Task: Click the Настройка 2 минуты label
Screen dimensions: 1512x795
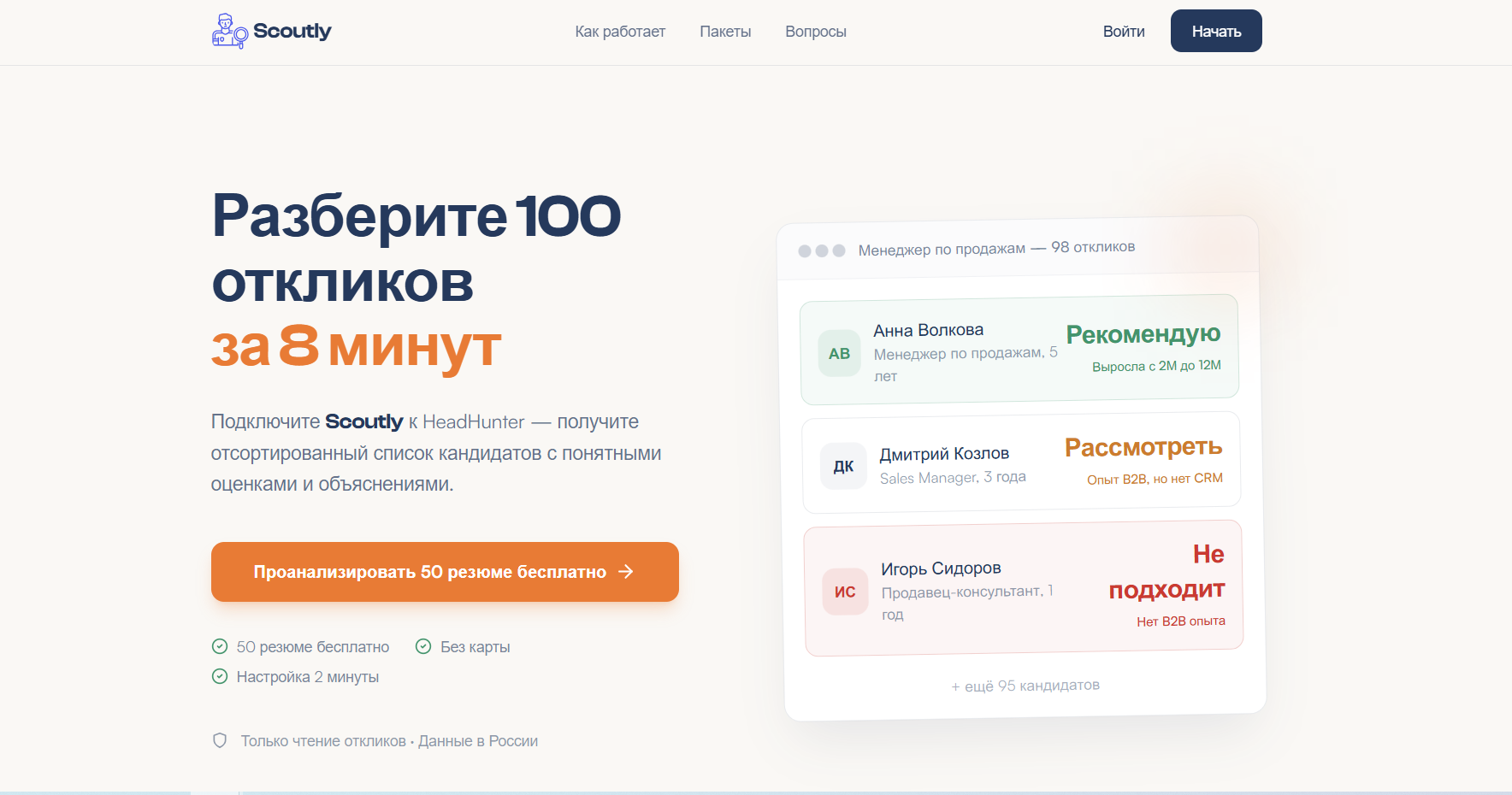Action: (308, 677)
